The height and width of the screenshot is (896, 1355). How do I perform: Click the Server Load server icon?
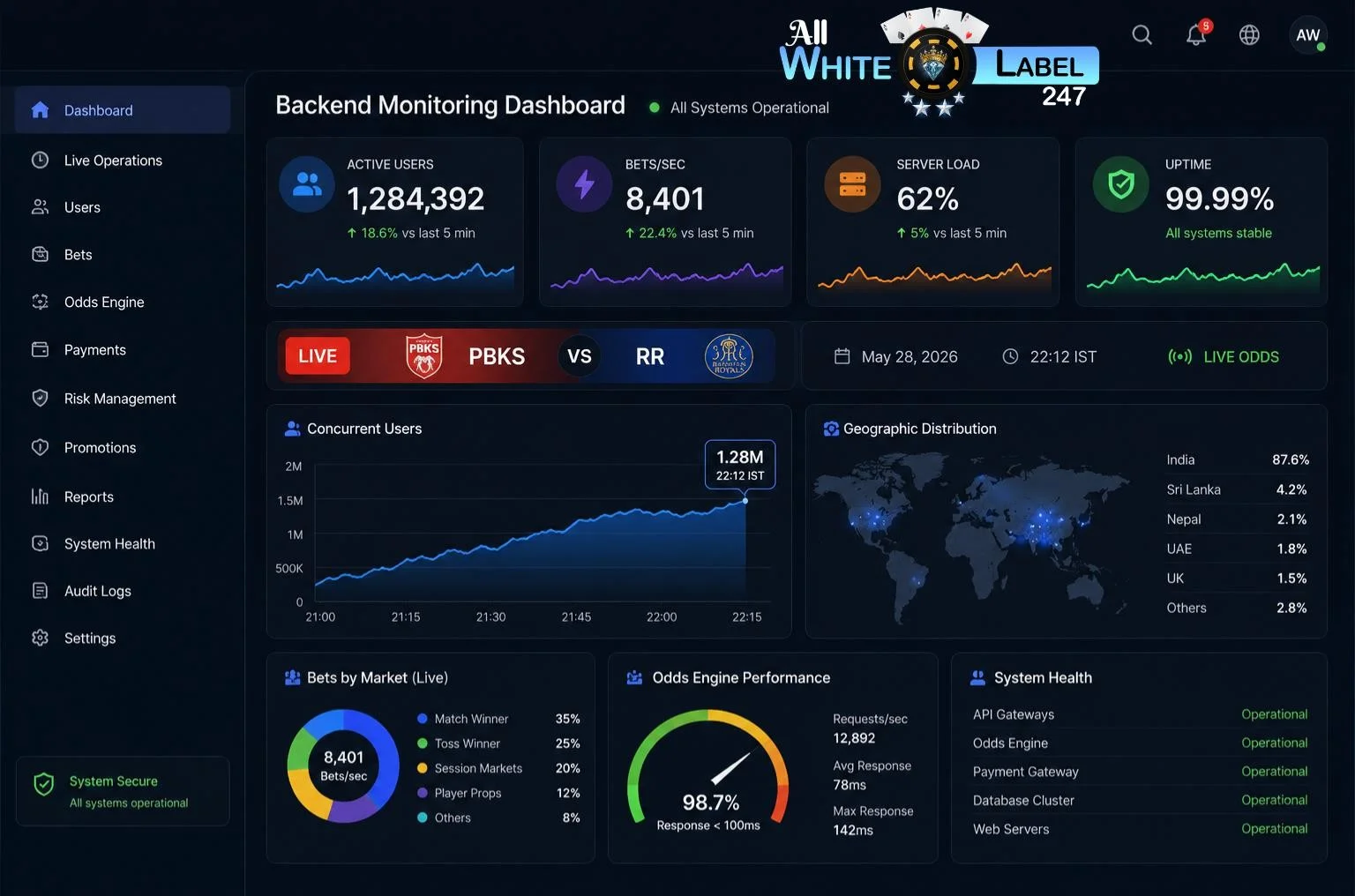[852, 184]
